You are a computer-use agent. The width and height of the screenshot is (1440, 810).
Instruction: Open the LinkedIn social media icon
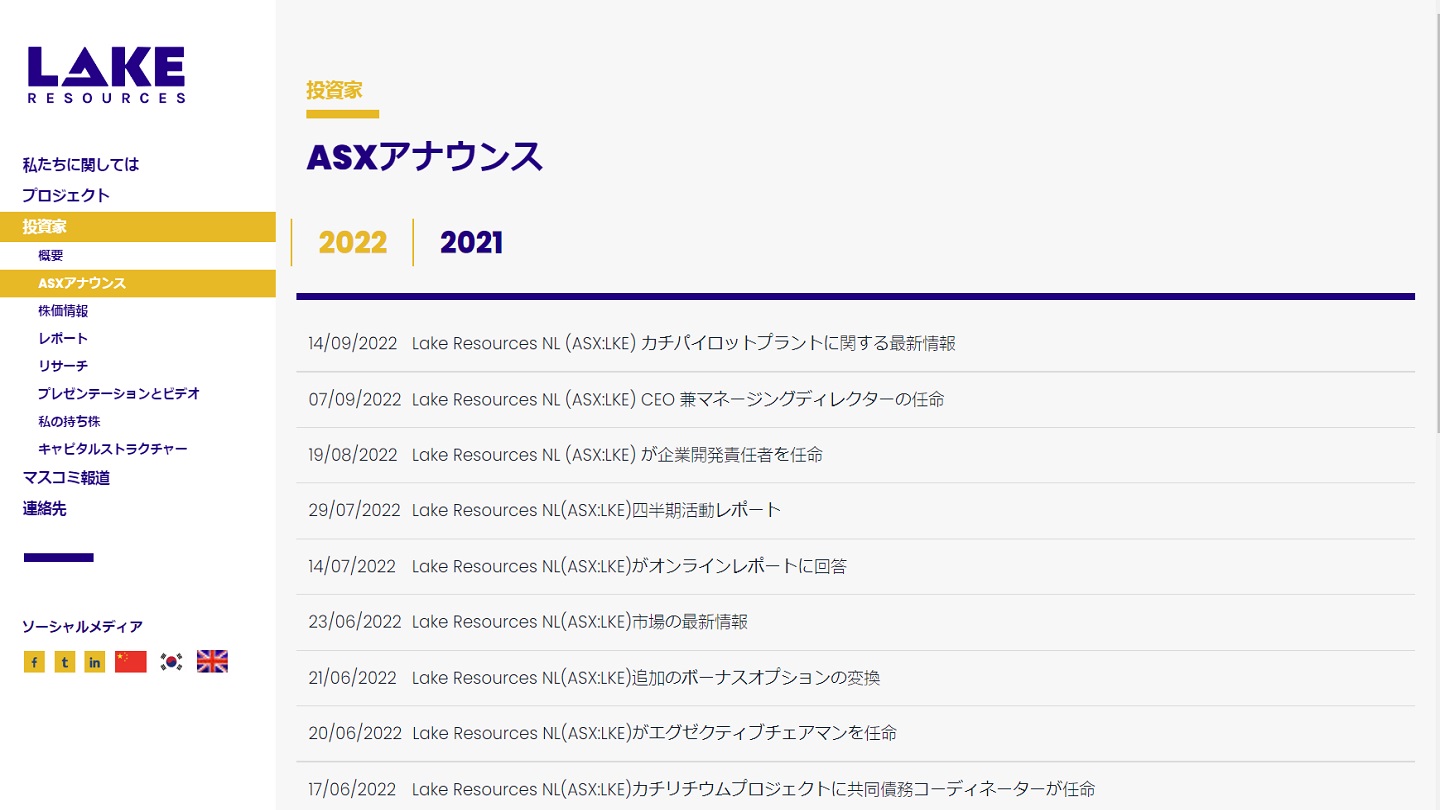pyautogui.click(x=95, y=662)
